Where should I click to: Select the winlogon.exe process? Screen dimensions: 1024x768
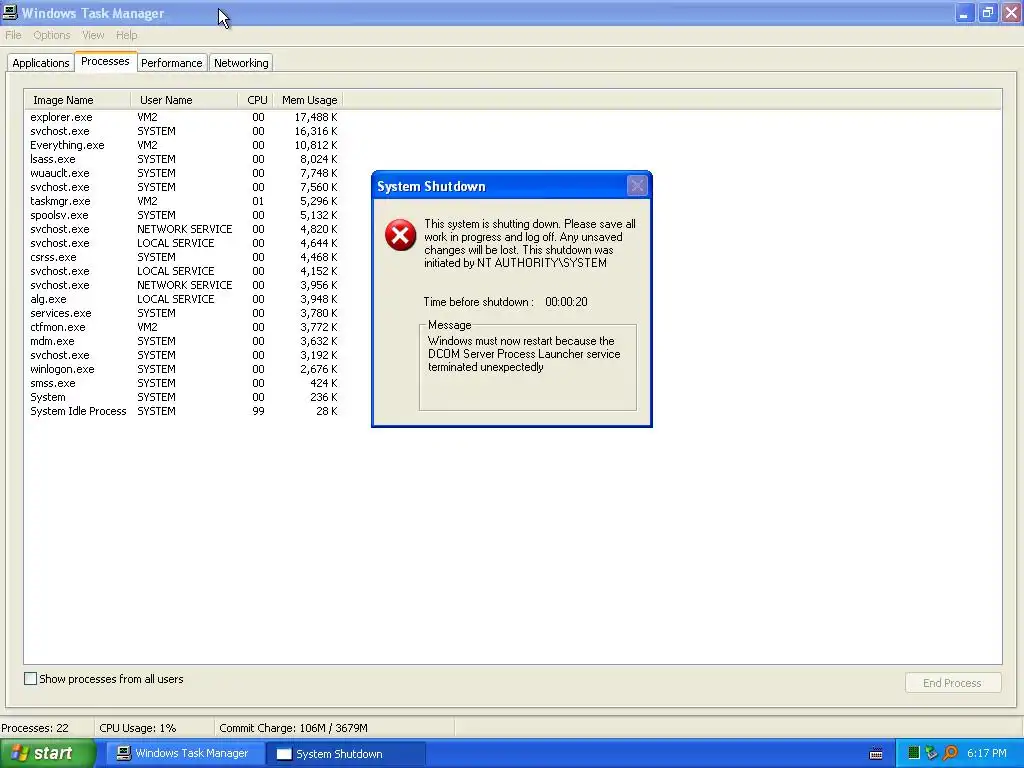(184, 369)
